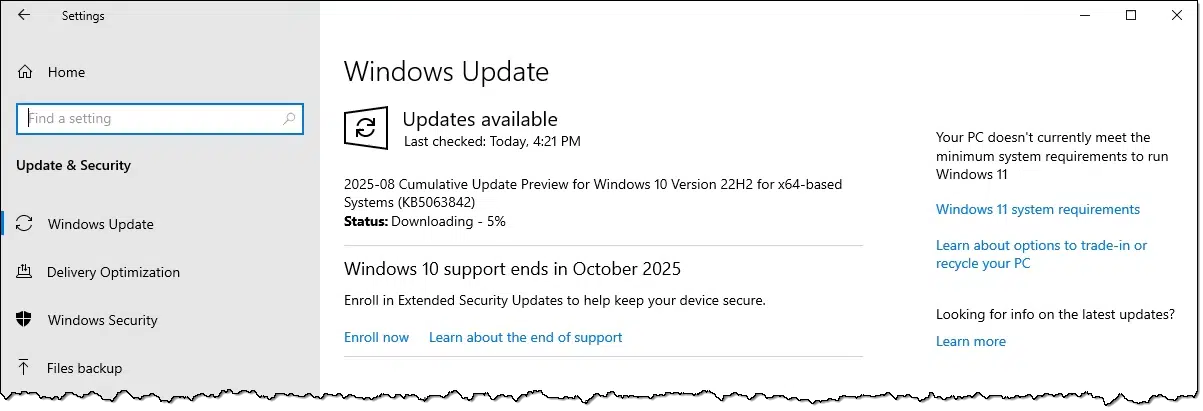Select the Windows Update sync icon in sidebar
Image resolution: width=1203 pixels, height=411 pixels.
point(26,224)
